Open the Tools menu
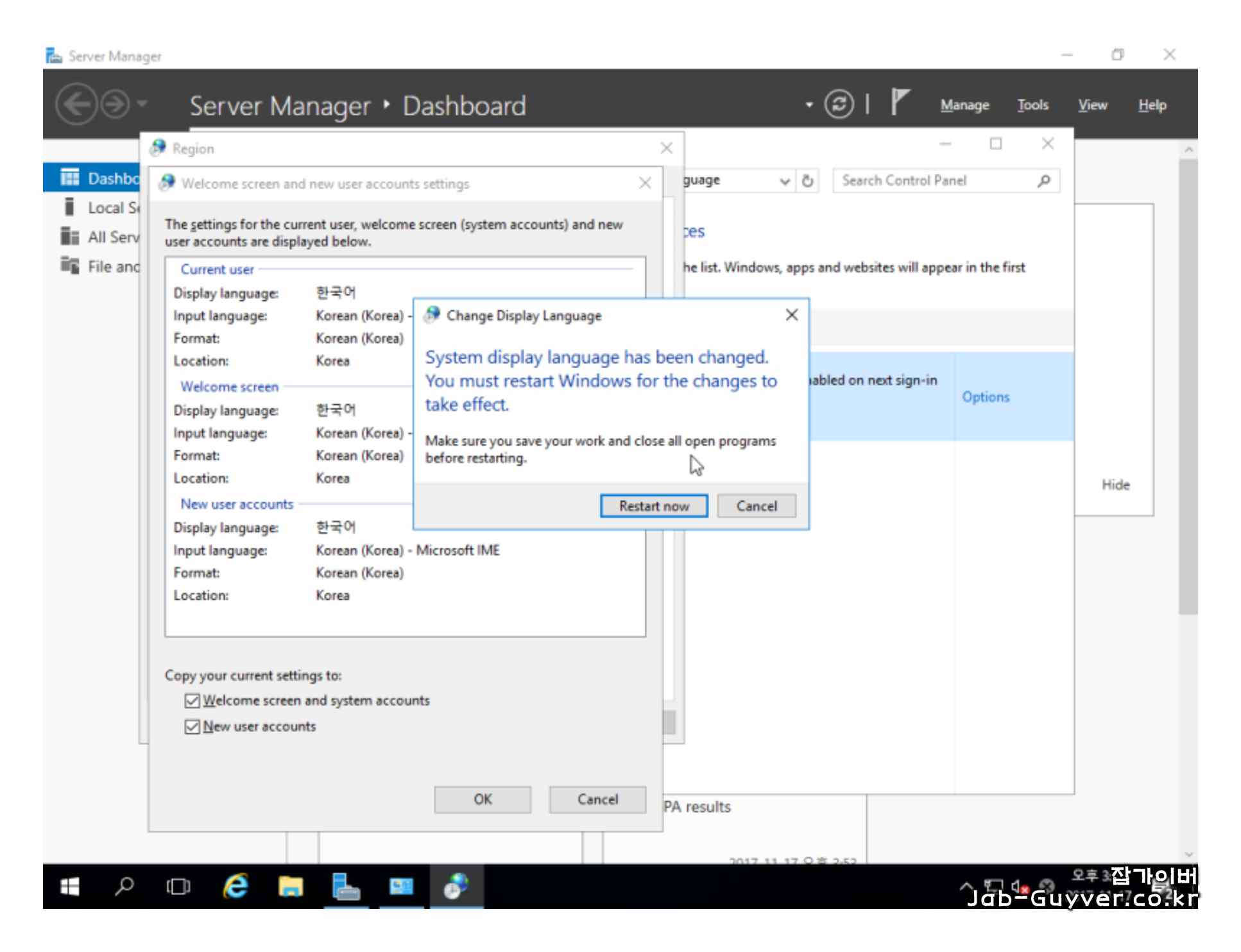Image resolution: width=1241 pixels, height=952 pixels. [x=1032, y=105]
